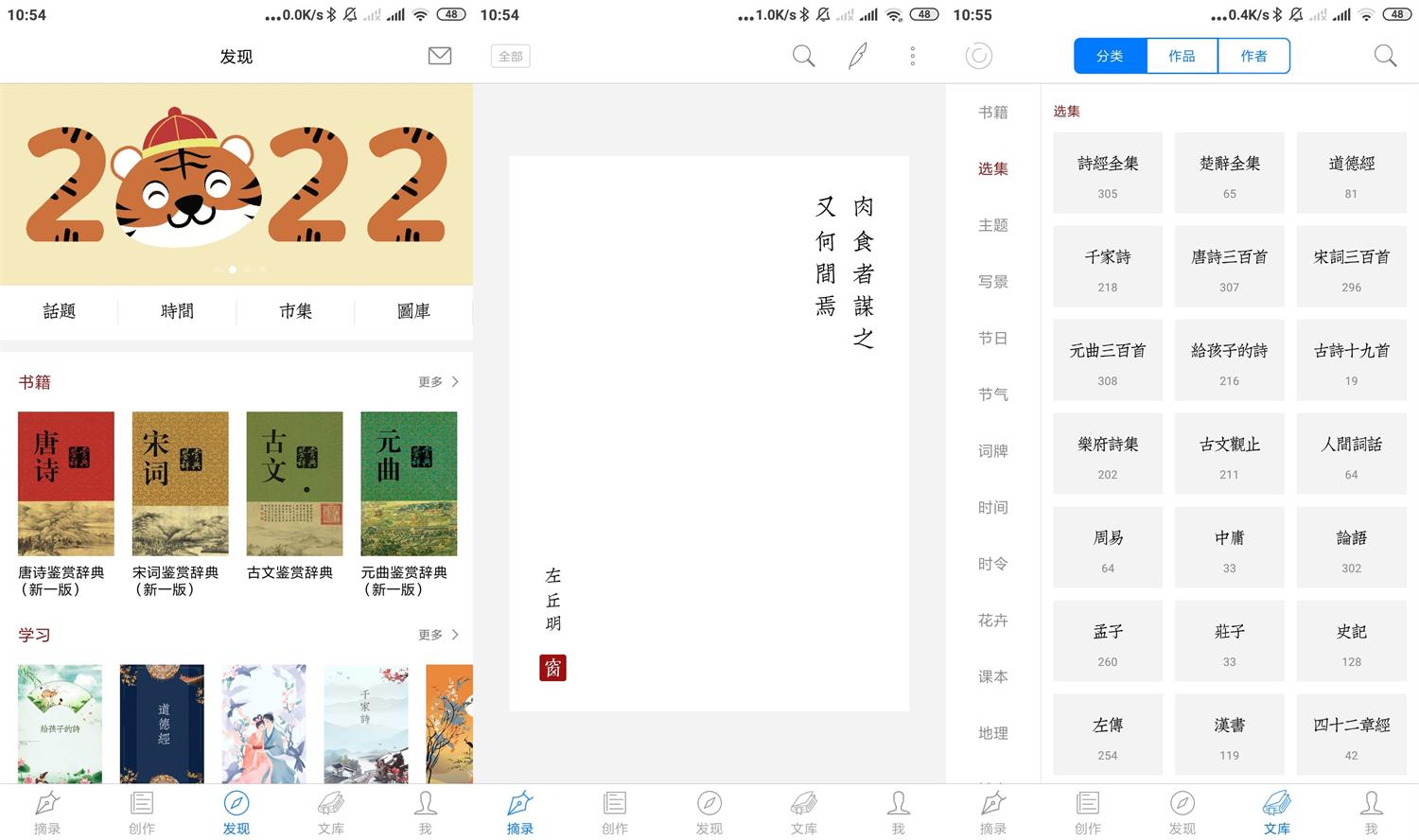Screen dimensions: 1419x840
Task: Tap the search icon beside the pen icon
Action: 803,57
